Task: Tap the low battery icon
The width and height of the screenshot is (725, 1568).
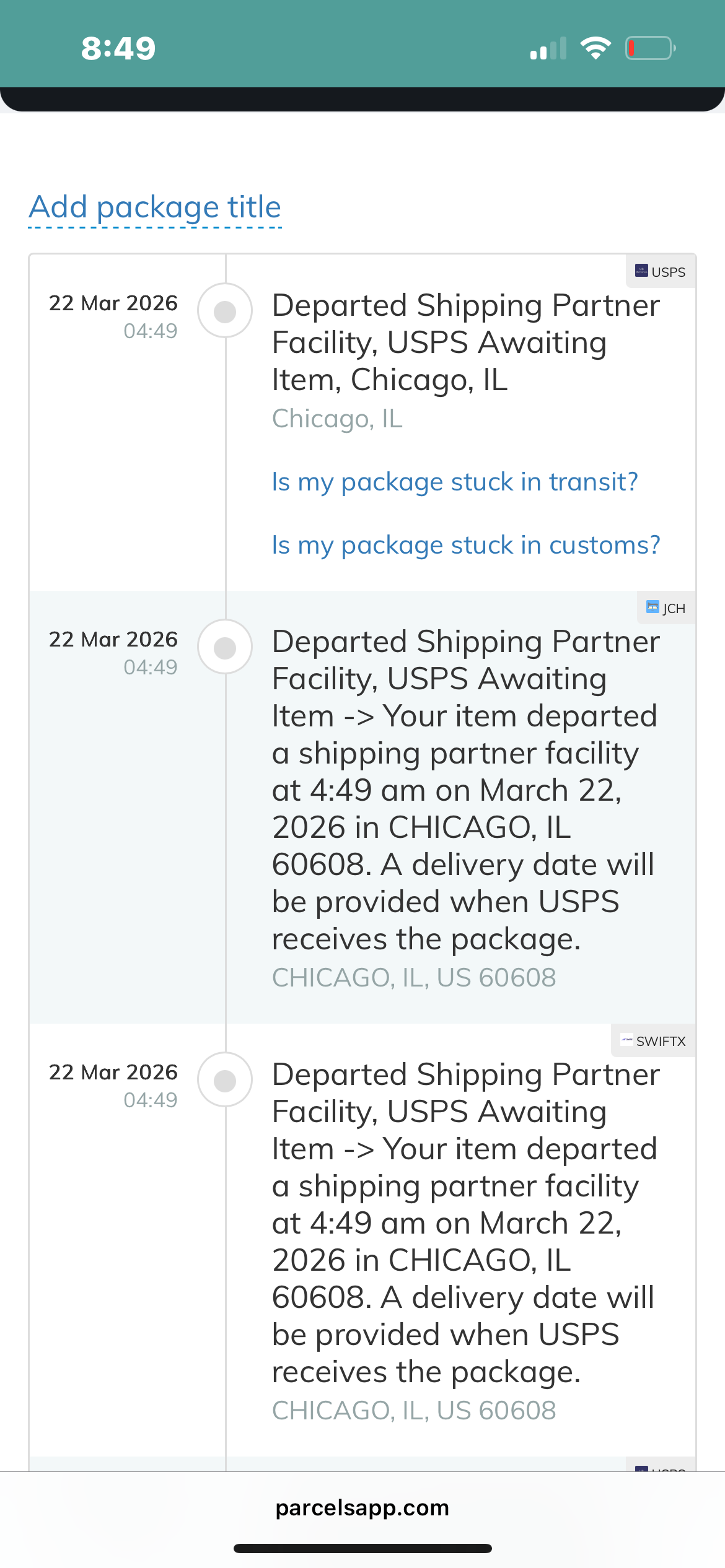Action: pos(650,48)
